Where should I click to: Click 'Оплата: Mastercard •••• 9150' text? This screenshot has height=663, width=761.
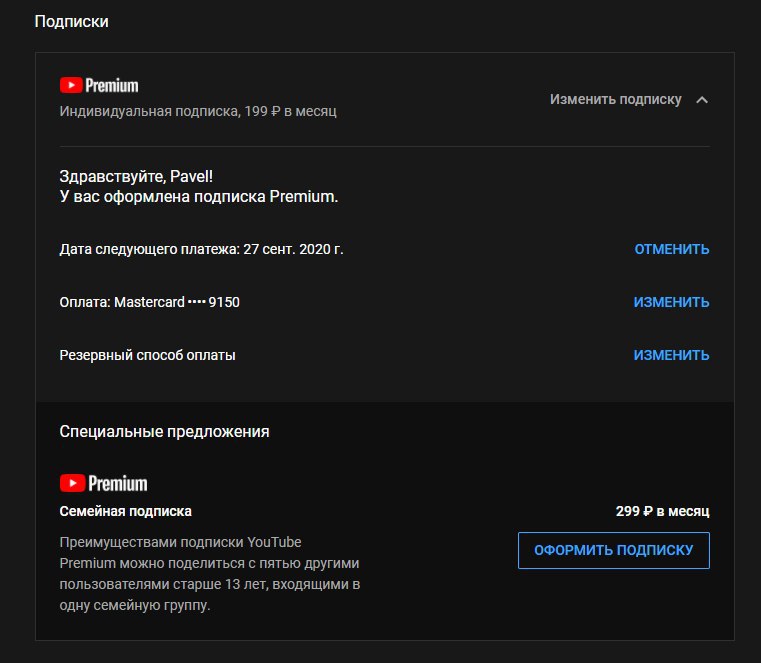[149, 302]
